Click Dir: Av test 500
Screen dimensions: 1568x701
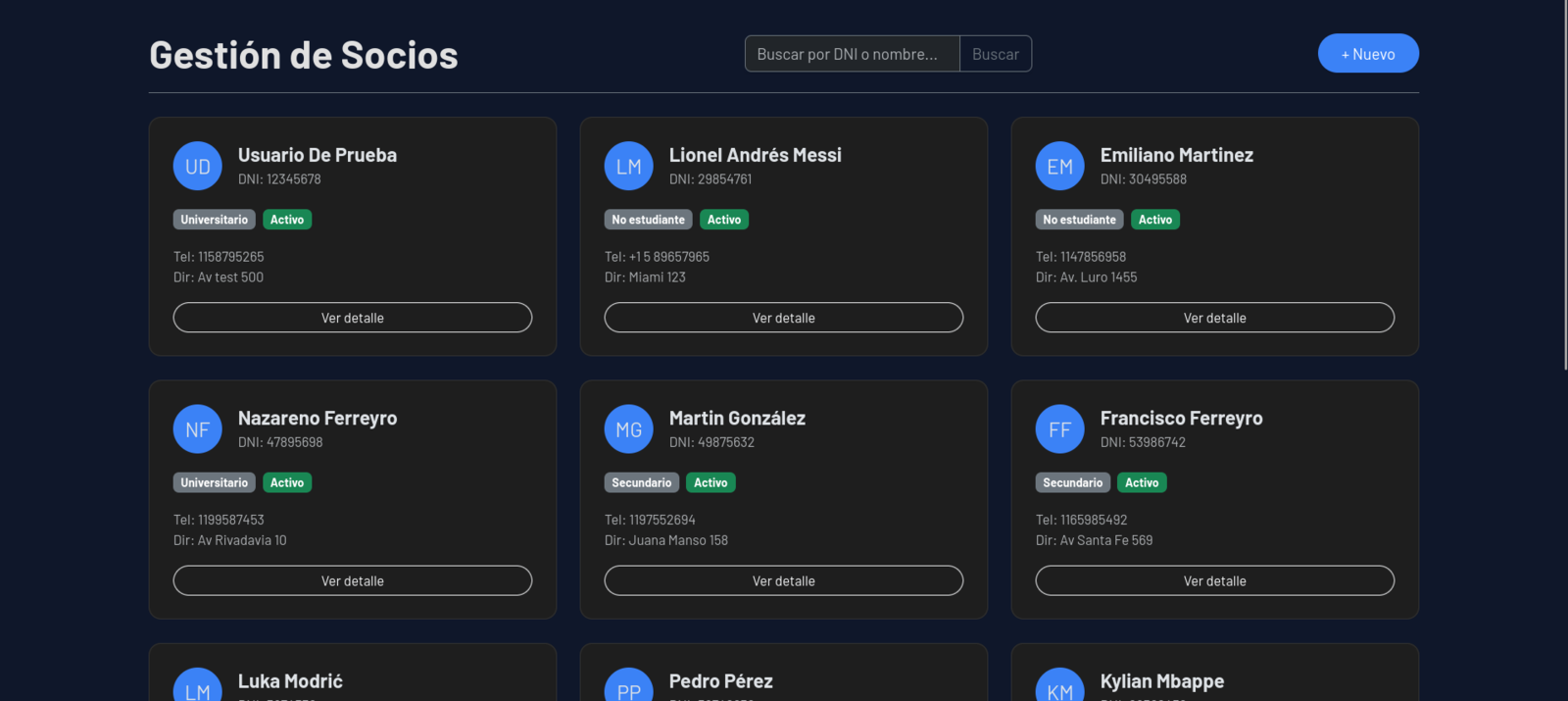point(219,277)
